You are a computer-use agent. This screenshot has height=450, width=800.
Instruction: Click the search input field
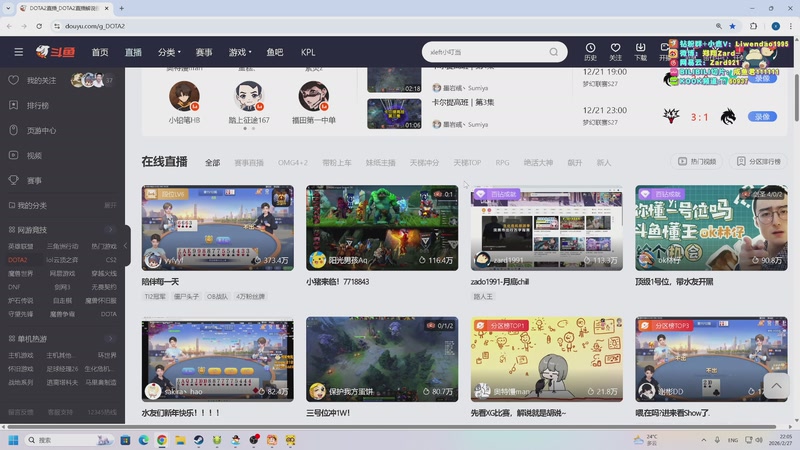[487, 52]
